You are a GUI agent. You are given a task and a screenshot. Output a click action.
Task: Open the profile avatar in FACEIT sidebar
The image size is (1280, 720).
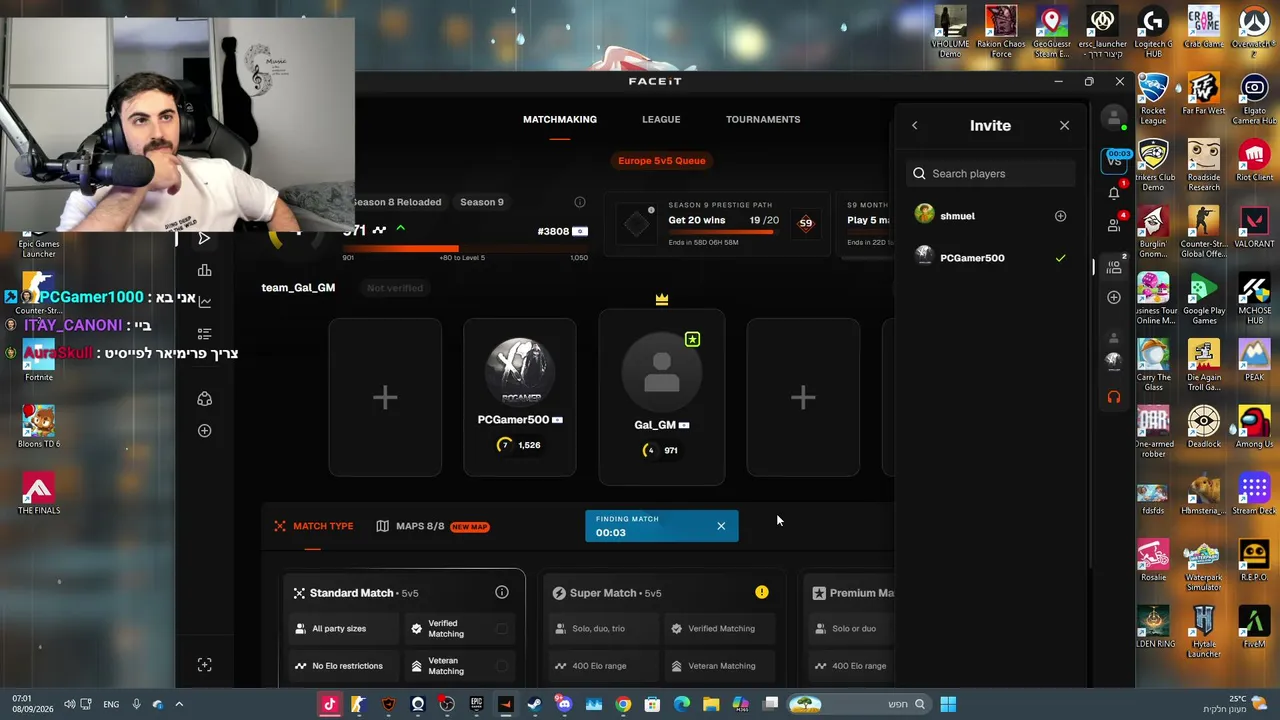(1114, 118)
